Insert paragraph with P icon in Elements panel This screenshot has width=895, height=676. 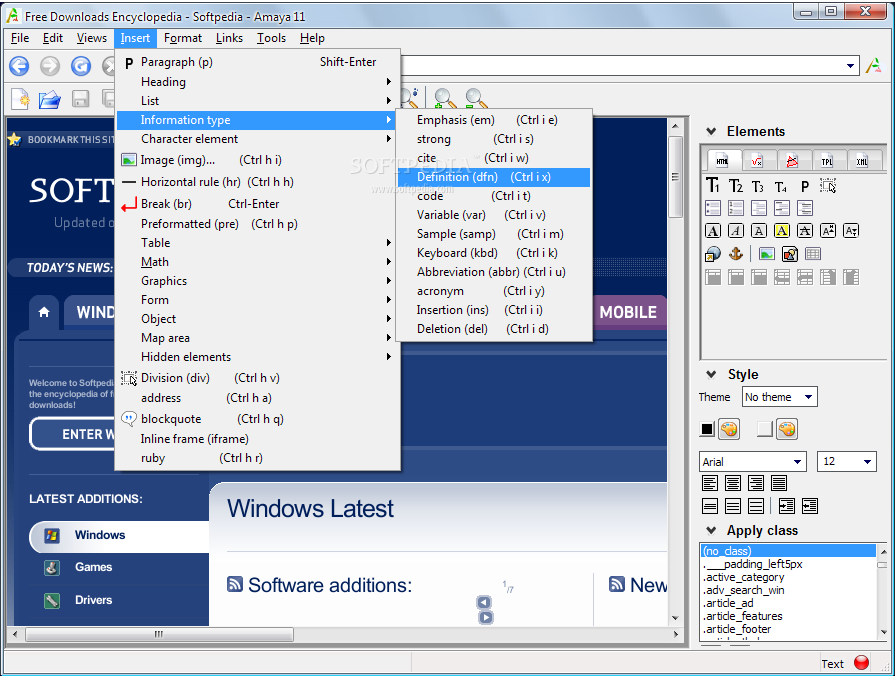coord(805,187)
